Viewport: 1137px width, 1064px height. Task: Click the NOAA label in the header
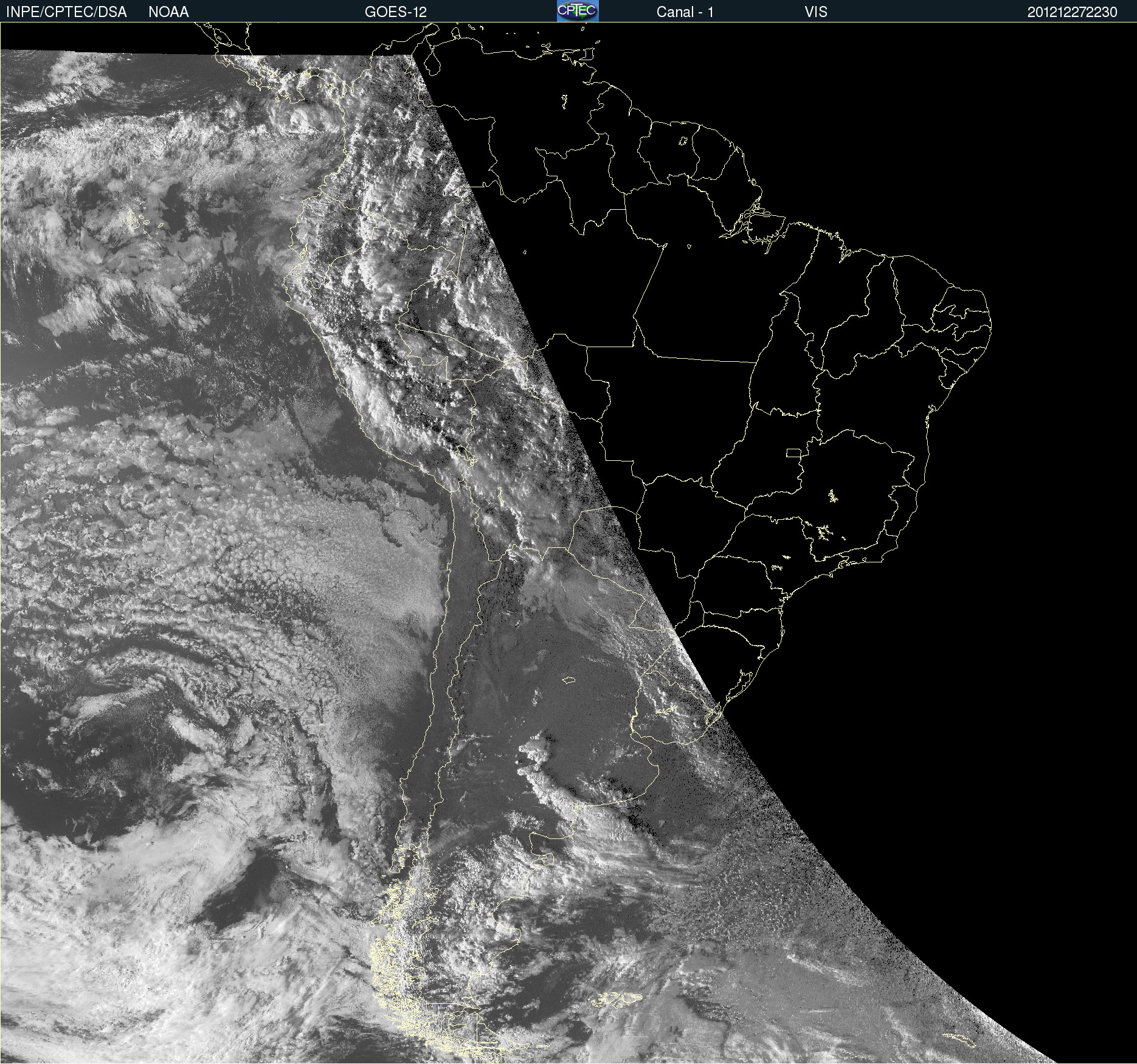point(168,12)
